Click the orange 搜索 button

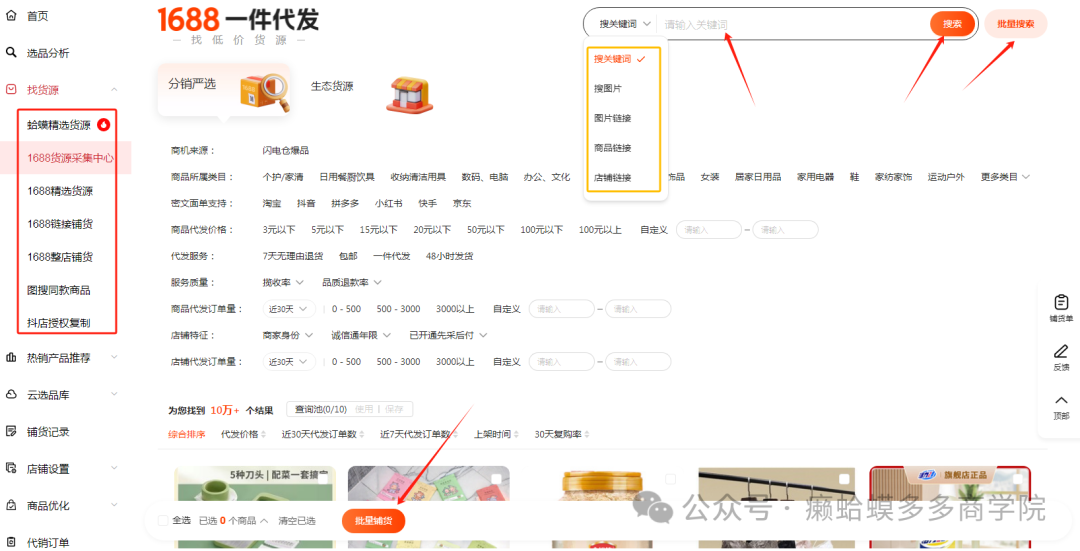953,24
